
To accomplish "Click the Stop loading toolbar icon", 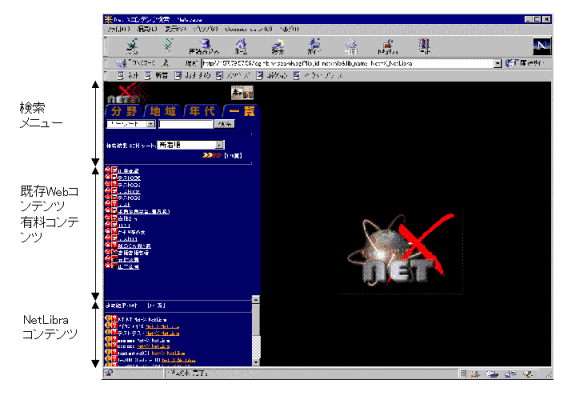I will (424, 46).
